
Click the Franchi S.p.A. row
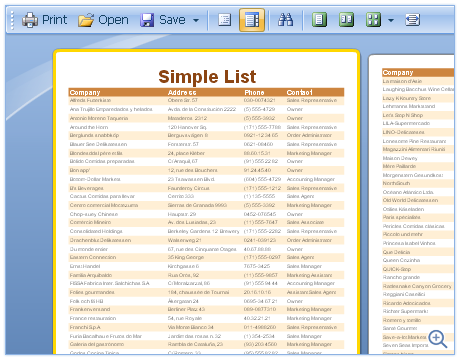tap(206, 327)
